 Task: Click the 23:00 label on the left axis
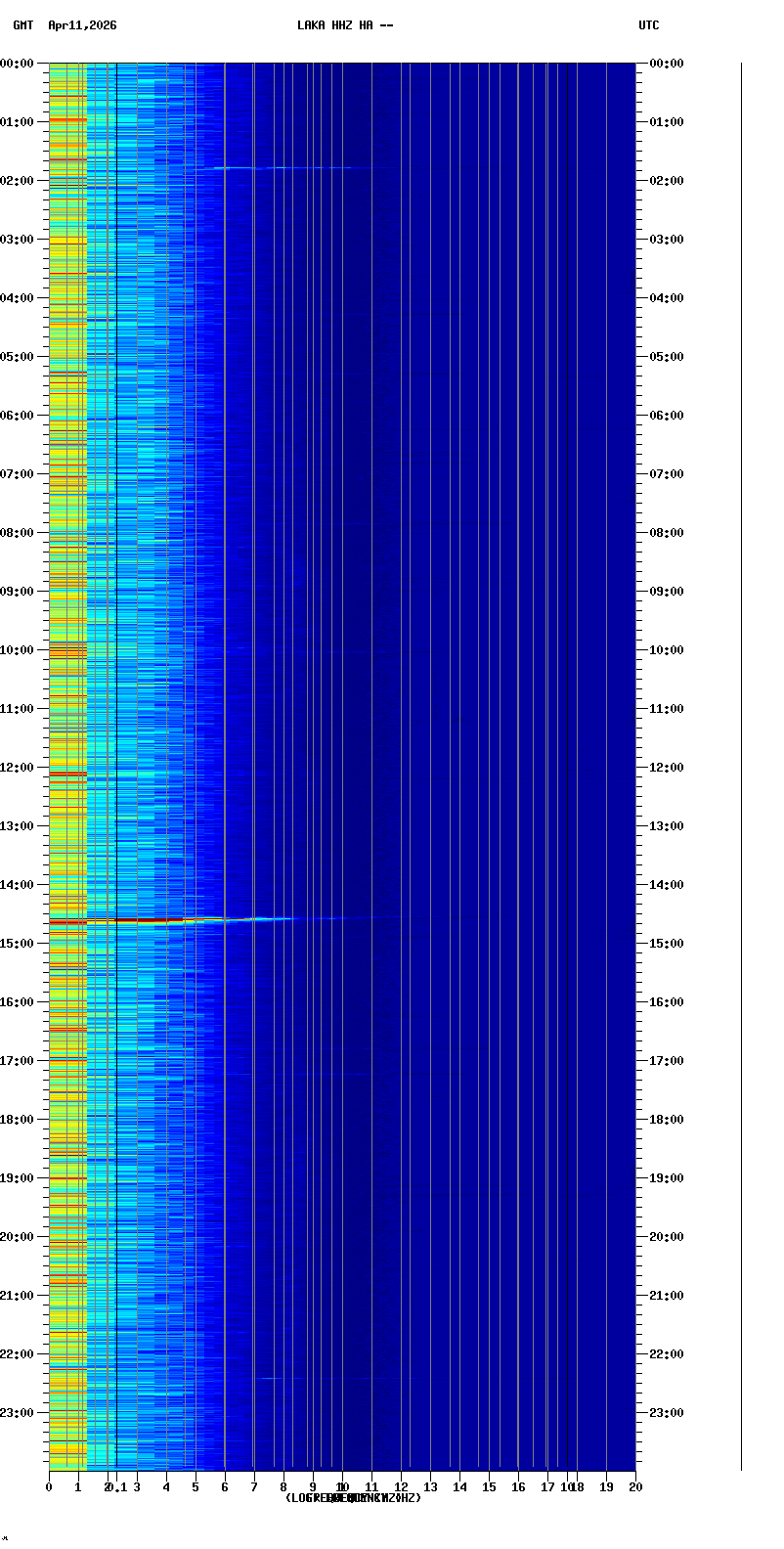[x=18, y=1413]
